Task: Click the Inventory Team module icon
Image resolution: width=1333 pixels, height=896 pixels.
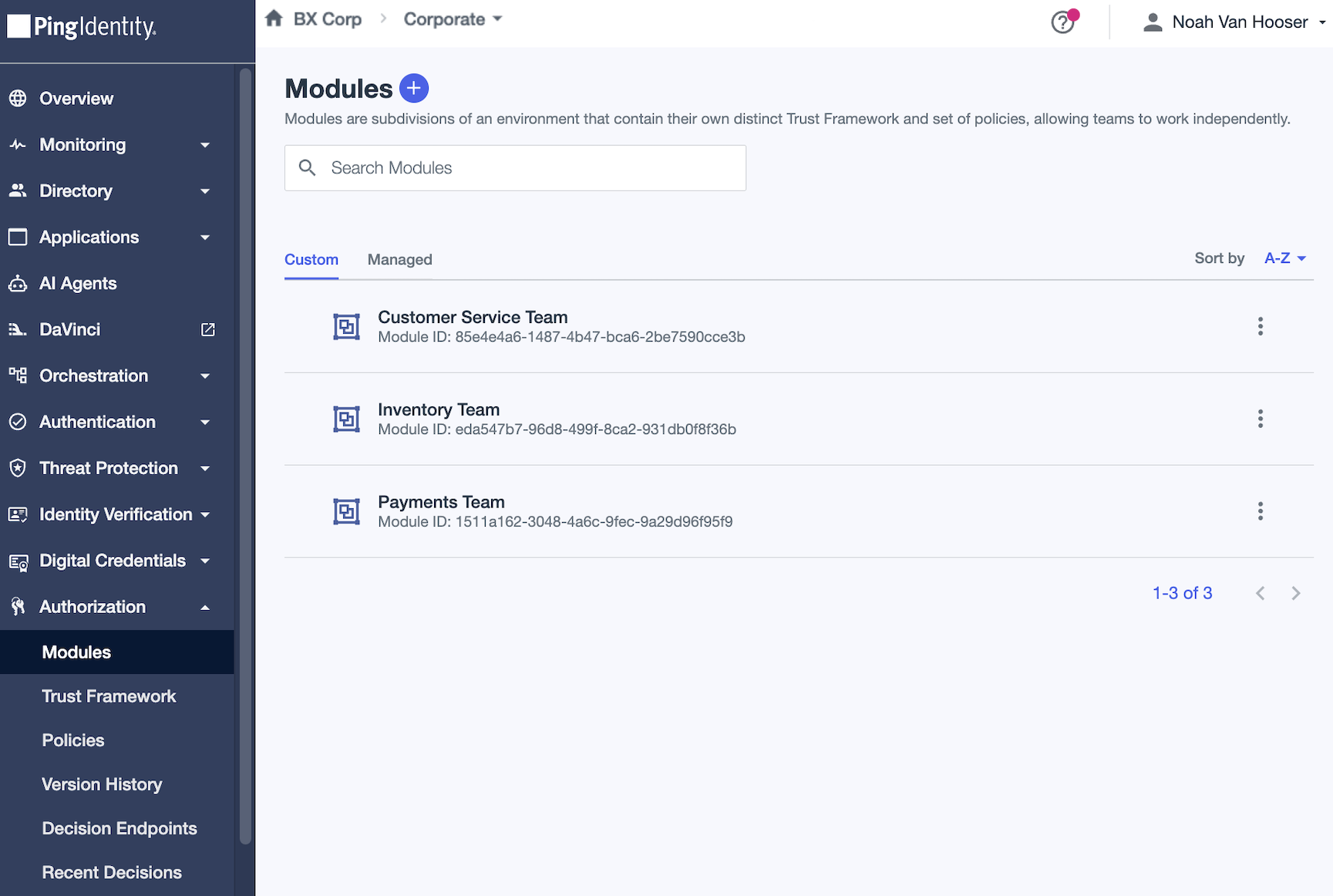Action: coord(346,419)
